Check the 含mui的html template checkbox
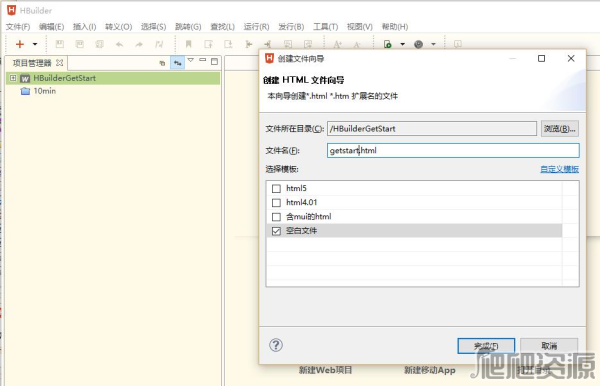The width and height of the screenshot is (600, 386). pos(276,217)
